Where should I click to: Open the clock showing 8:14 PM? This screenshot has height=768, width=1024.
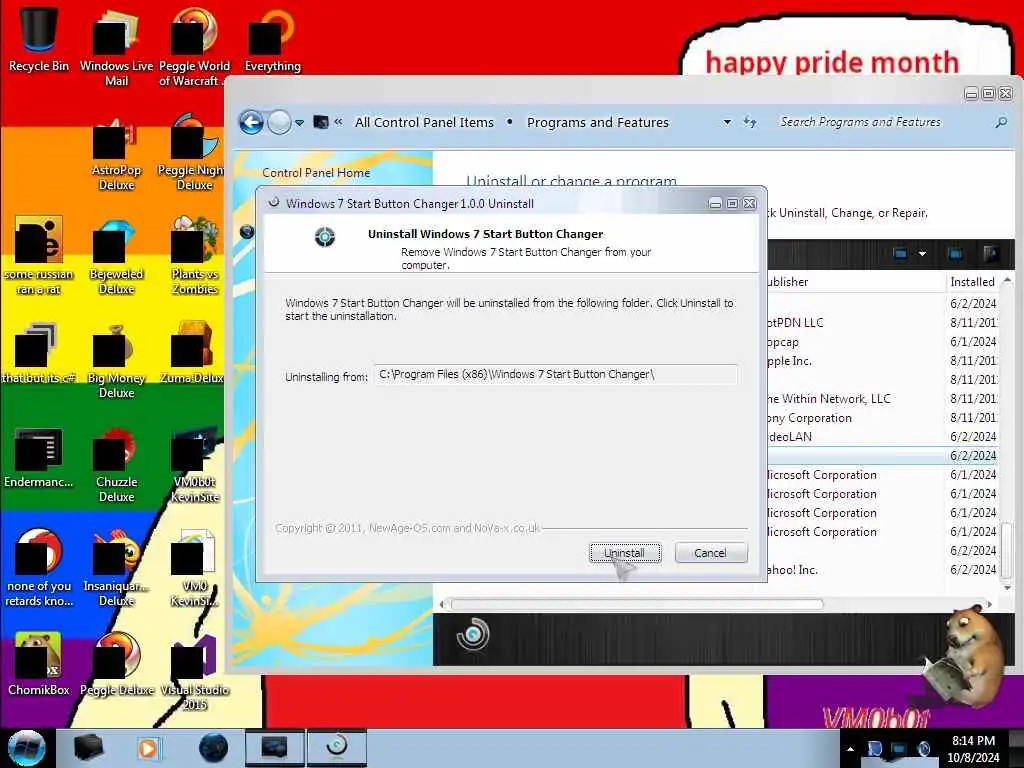click(x=973, y=749)
